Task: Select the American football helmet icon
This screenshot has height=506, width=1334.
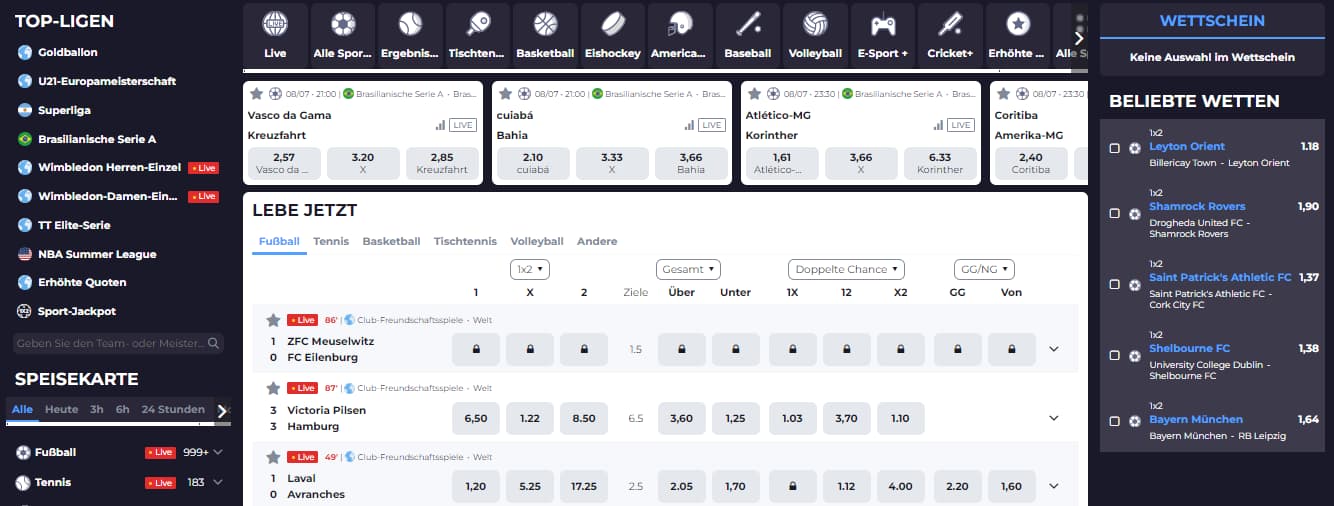Action: [x=680, y=24]
